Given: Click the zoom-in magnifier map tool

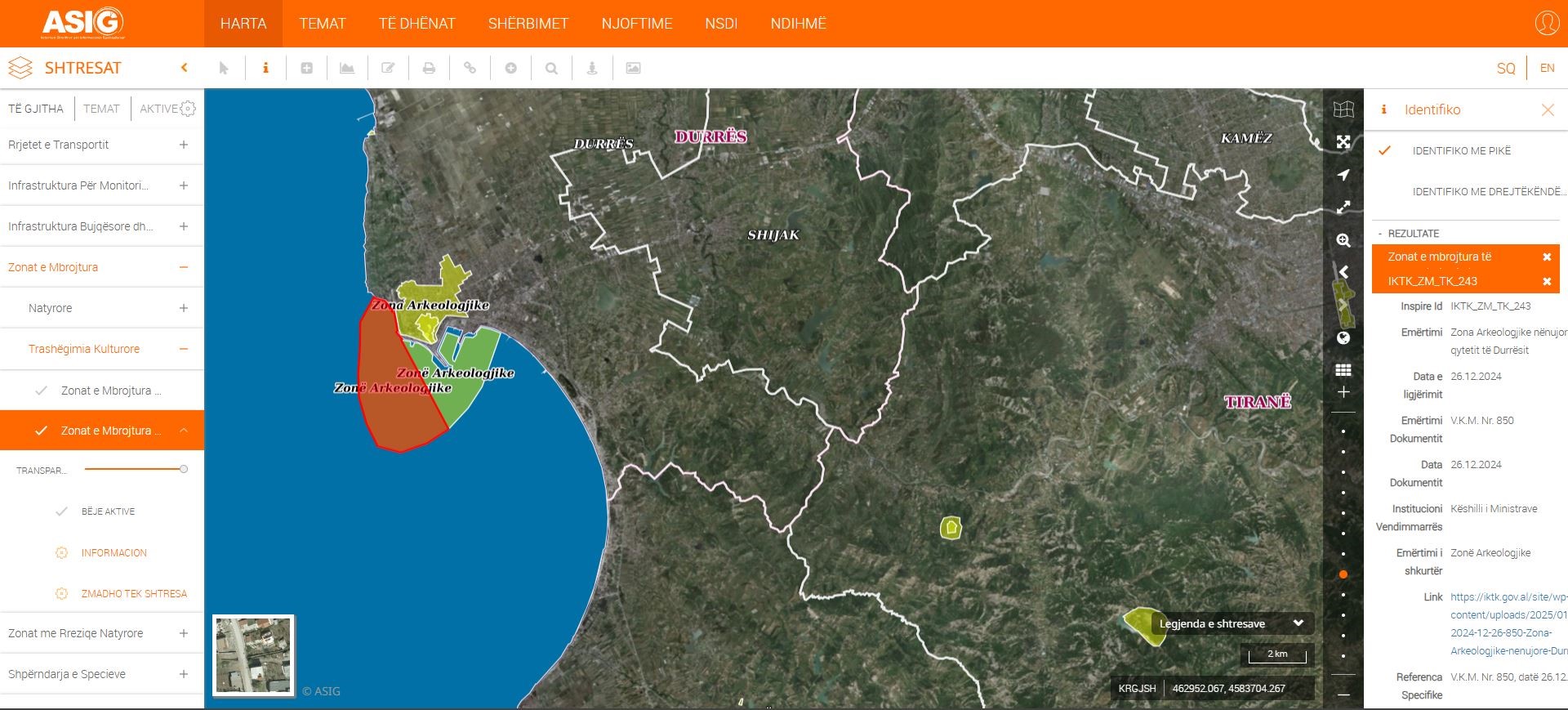Looking at the screenshot, I should (1343, 240).
